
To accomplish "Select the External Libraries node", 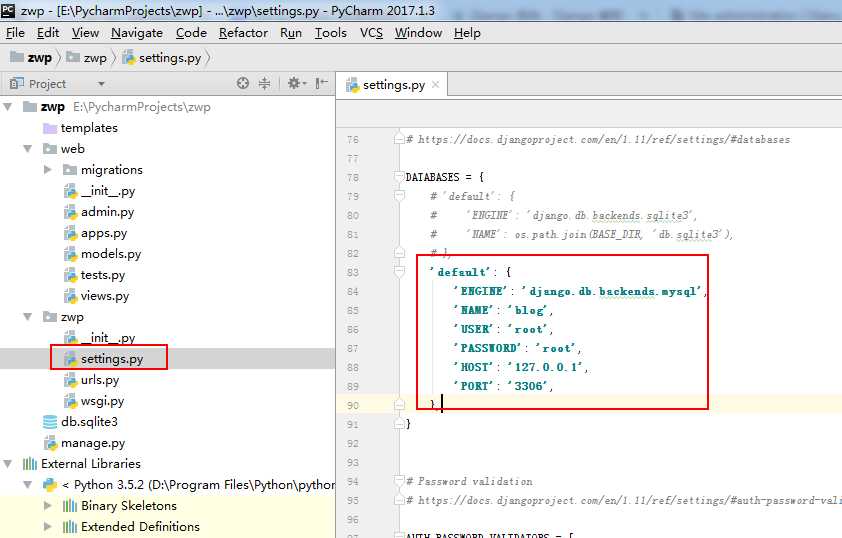I will tap(82, 463).
